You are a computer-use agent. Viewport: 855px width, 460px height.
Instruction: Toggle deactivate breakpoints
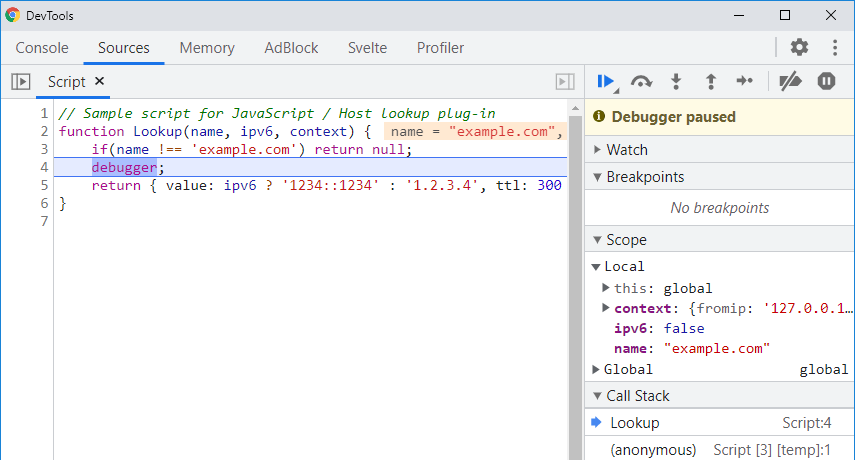[x=790, y=82]
